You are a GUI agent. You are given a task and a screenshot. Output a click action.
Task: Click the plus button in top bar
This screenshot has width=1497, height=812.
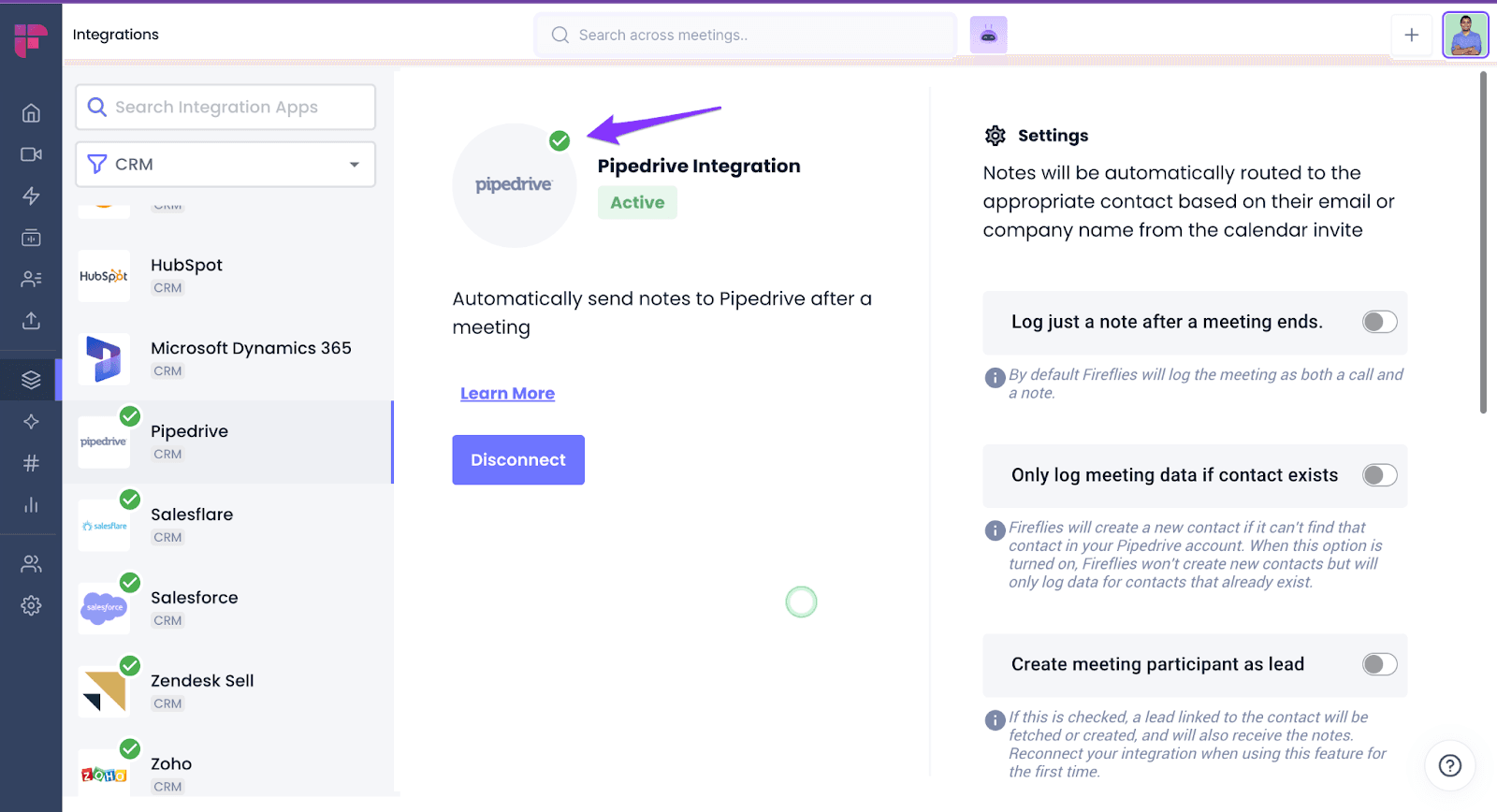tap(1412, 35)
